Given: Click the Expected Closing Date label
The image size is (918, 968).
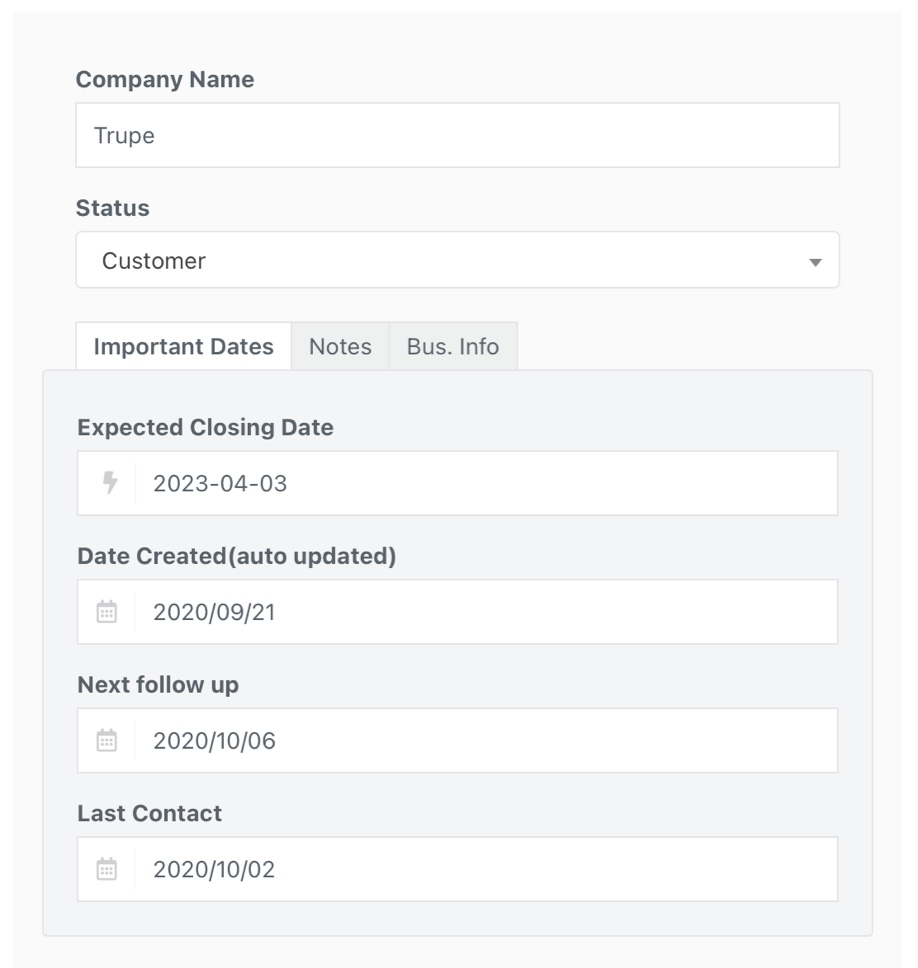Looking at the screenshot, I should click(x=206, y=428).
